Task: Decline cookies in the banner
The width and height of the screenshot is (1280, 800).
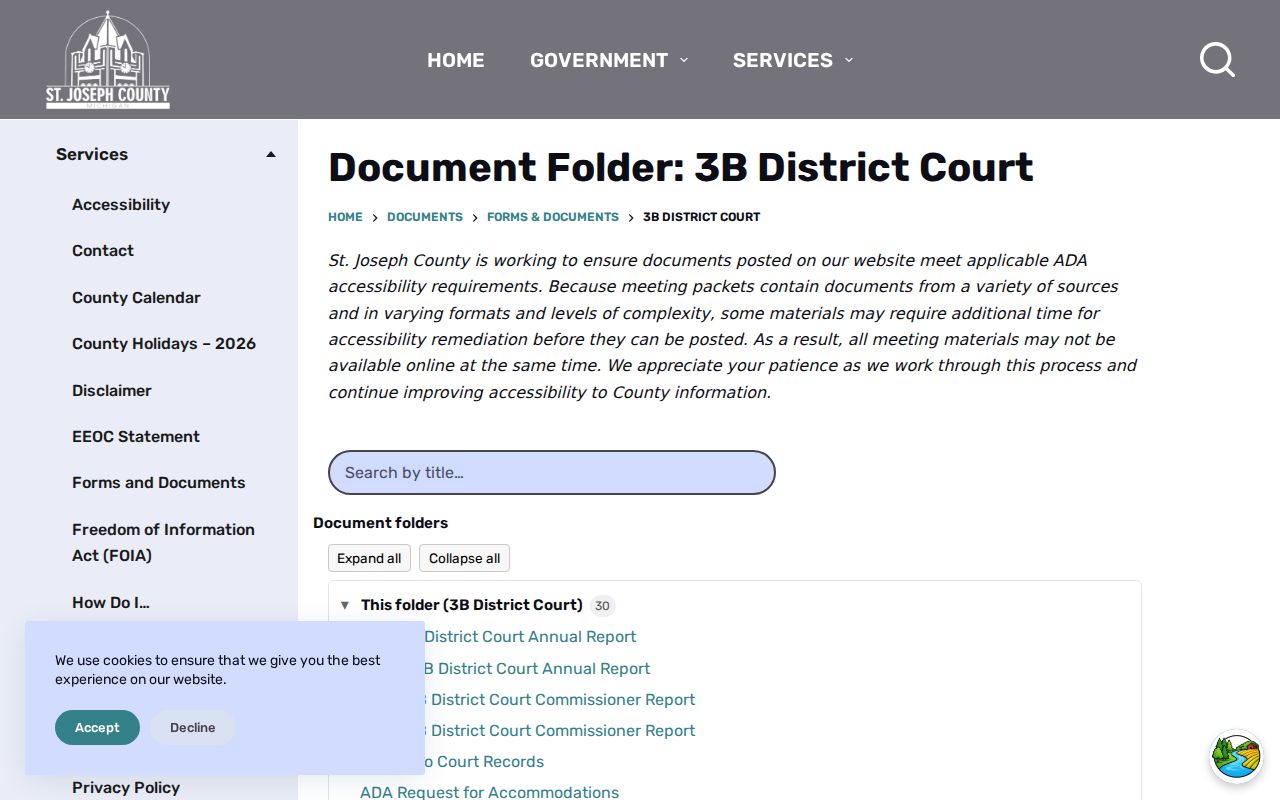Action: tap(192, 728)
